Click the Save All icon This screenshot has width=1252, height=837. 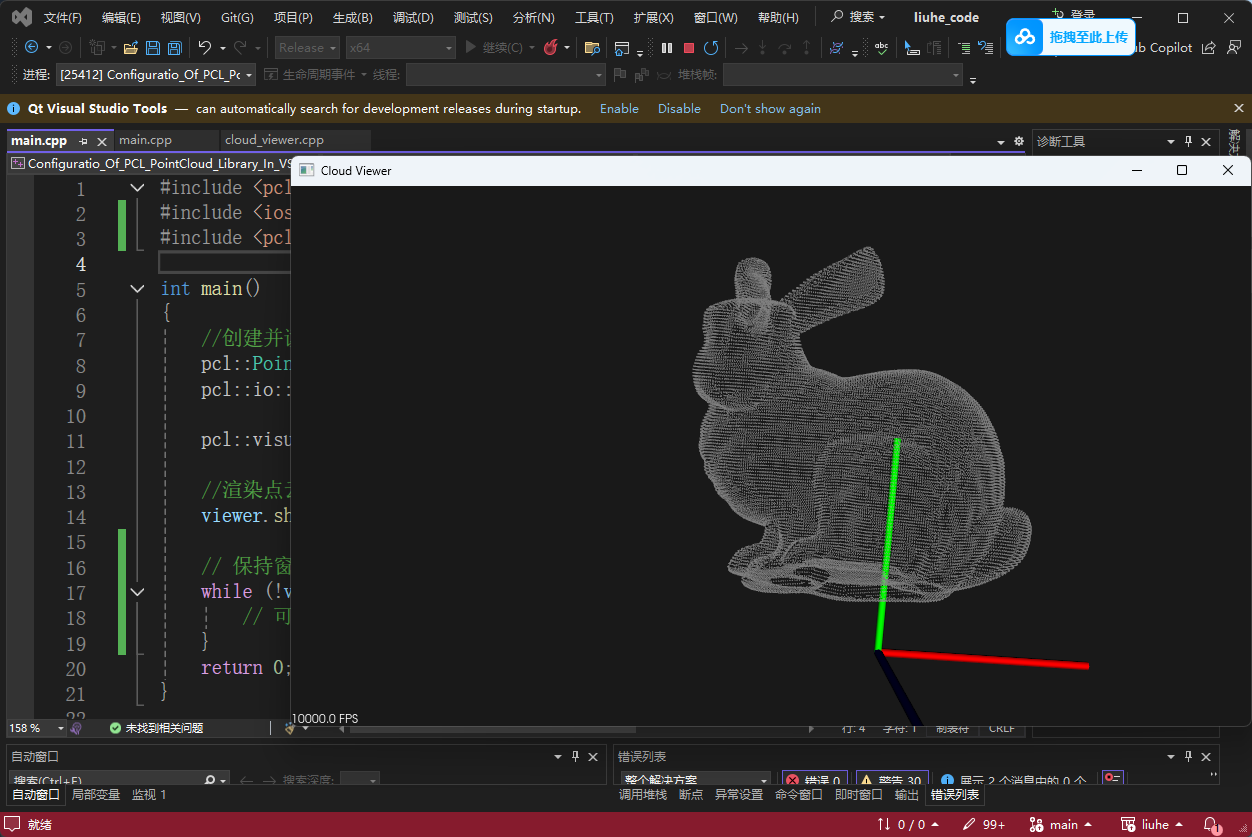click(x=174, y=48)
